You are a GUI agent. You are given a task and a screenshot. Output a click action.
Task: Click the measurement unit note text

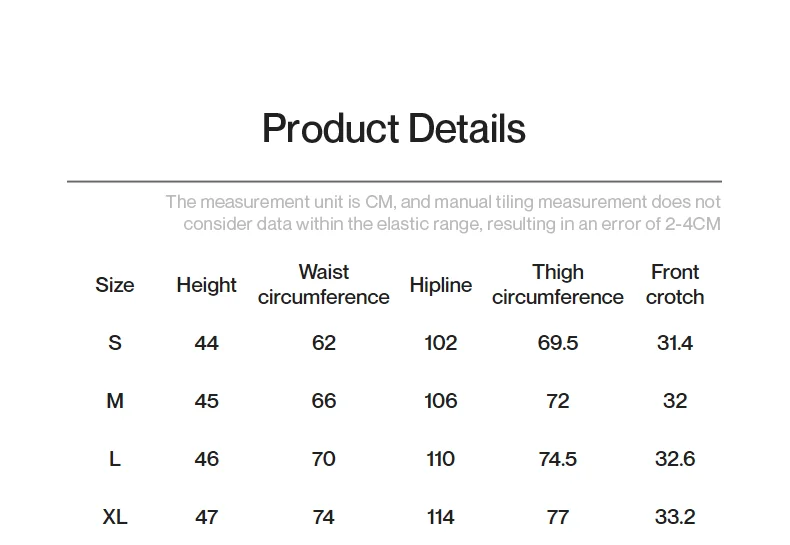point(443,213)
